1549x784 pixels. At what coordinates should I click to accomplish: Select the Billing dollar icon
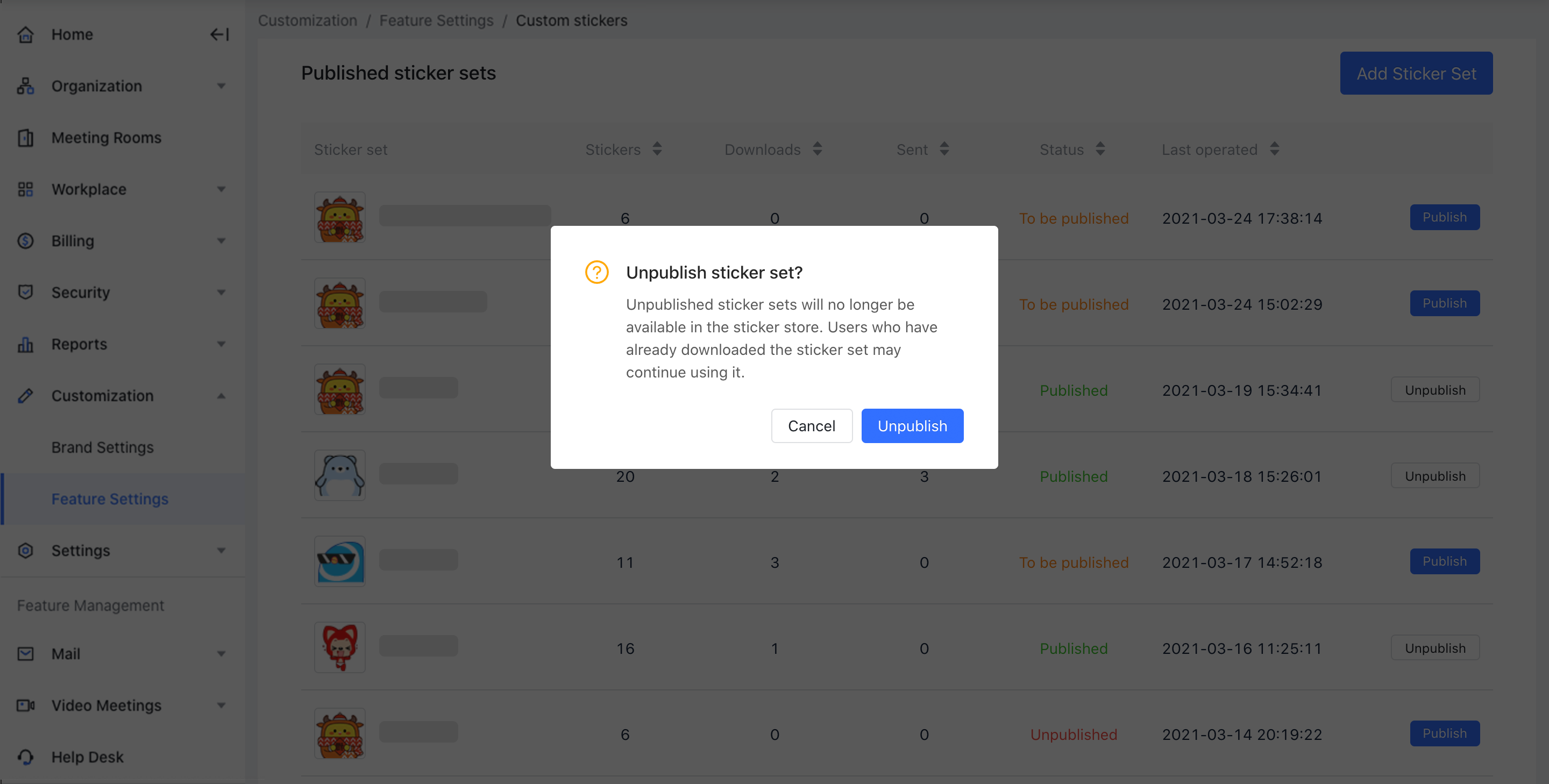pos(25,240)
